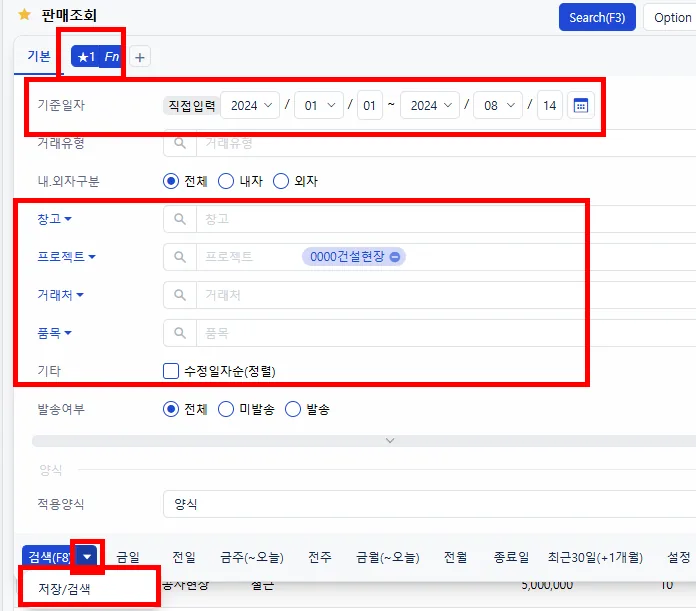
Task: Expand the arrow next to 검색(F8)
Action: coord(87,556)
